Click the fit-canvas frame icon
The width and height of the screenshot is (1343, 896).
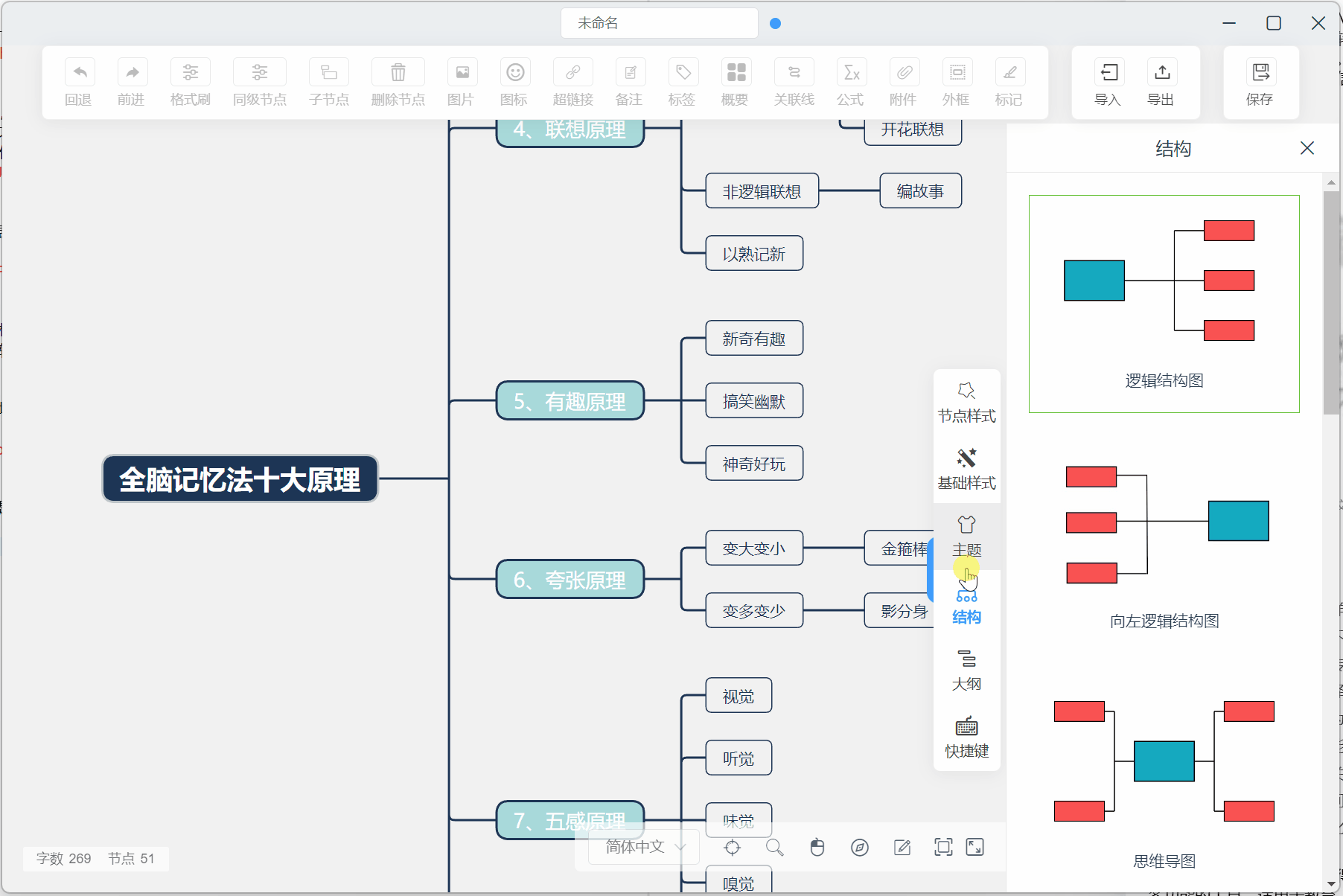tap(943, 847)
